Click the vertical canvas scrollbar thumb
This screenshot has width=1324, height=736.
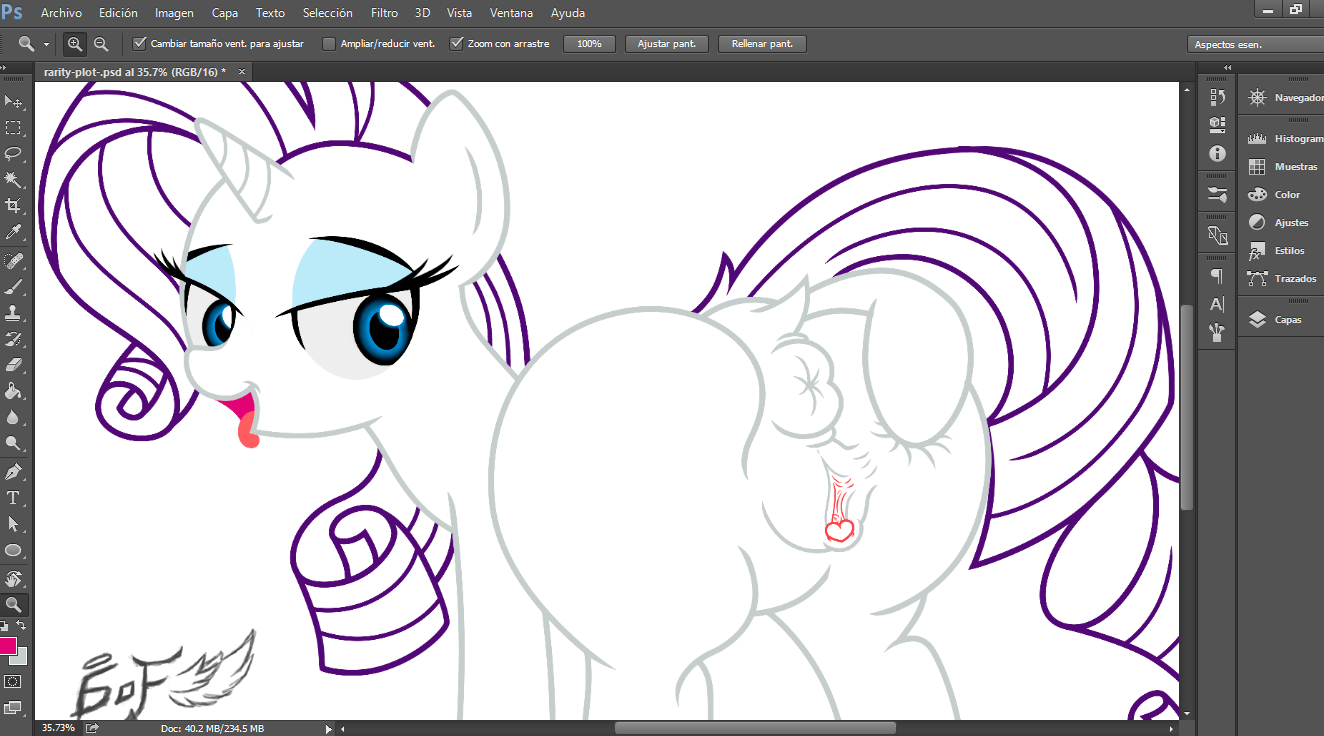pyautogui.click(x=1187, y=408)
